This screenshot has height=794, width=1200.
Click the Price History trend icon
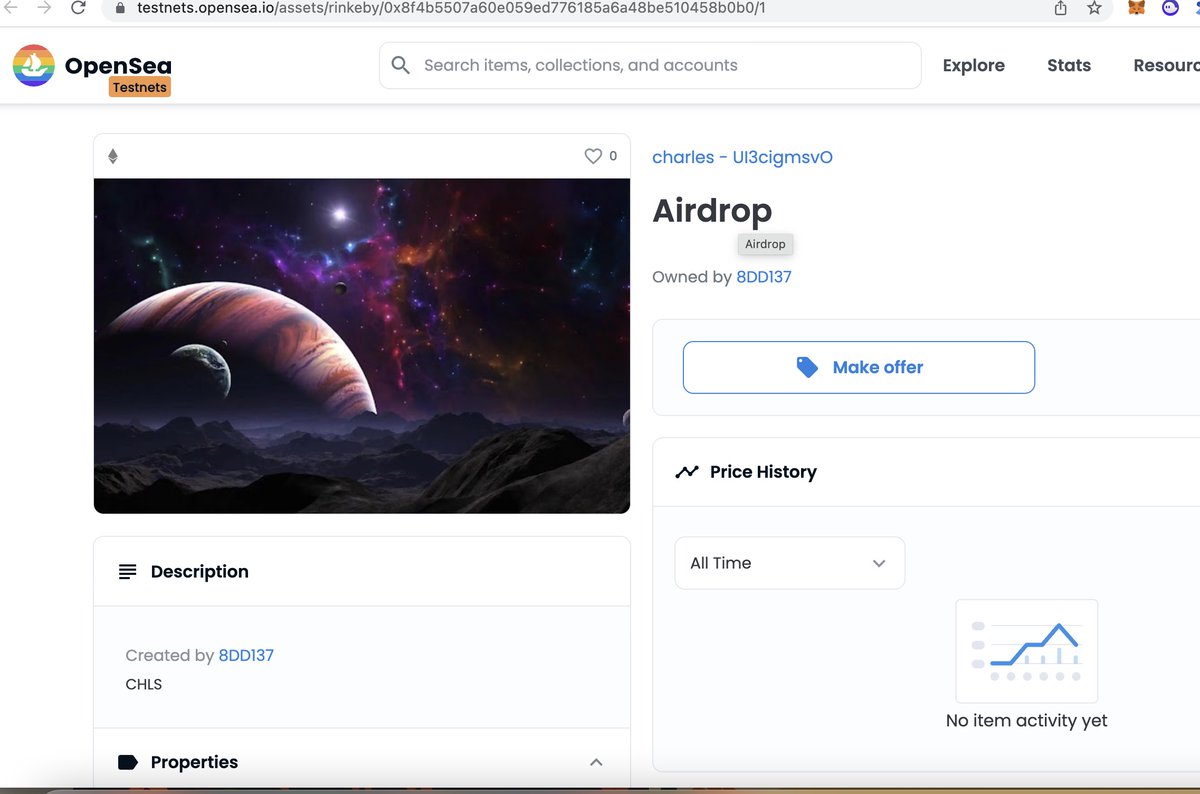(686, 472)
